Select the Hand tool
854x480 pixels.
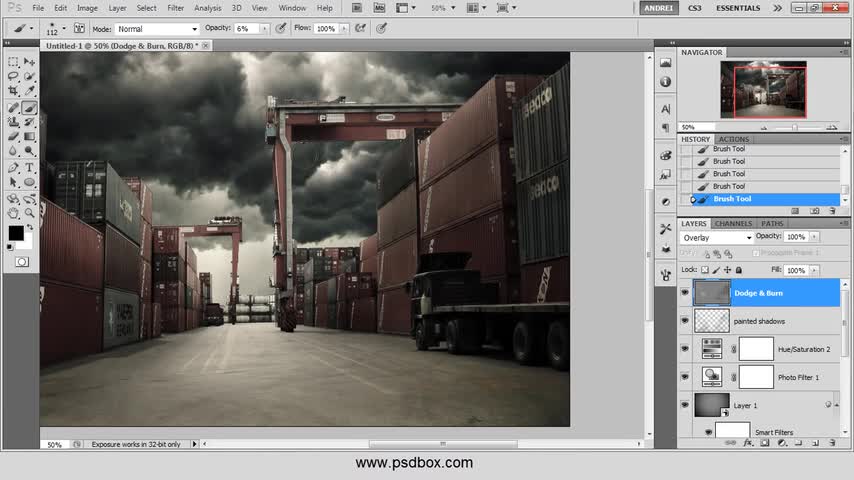tap(13, 214)
